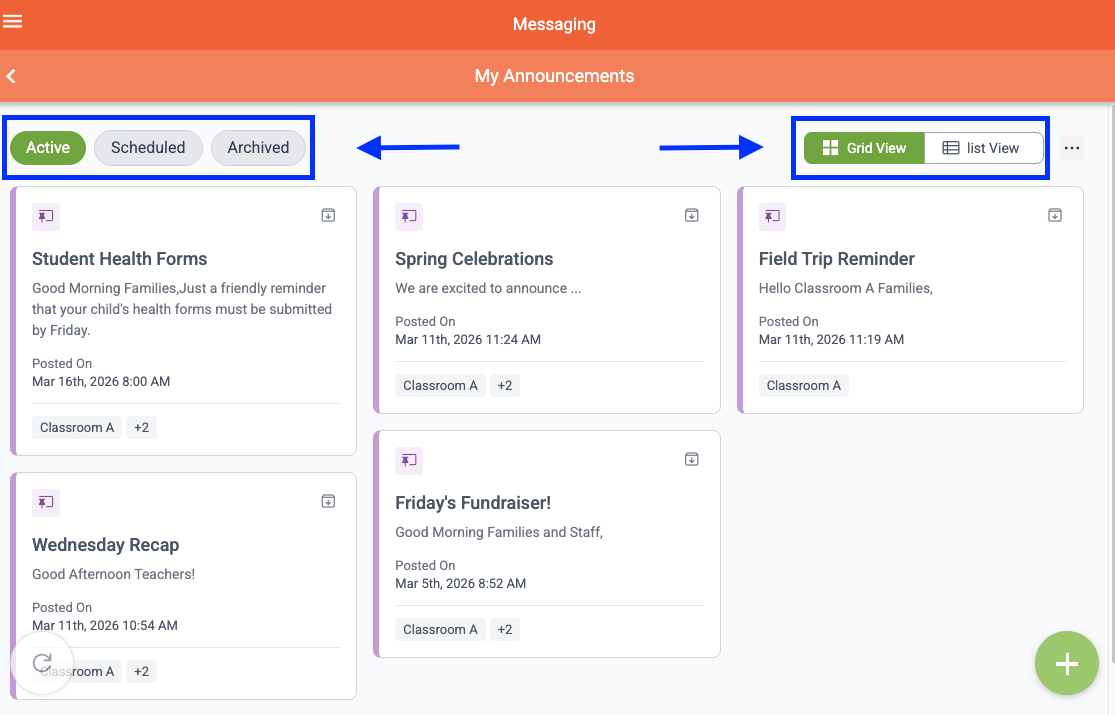Open the Wednesday Recap announcement card
This screenshot has height=715, width=1115.
[106, 545]
